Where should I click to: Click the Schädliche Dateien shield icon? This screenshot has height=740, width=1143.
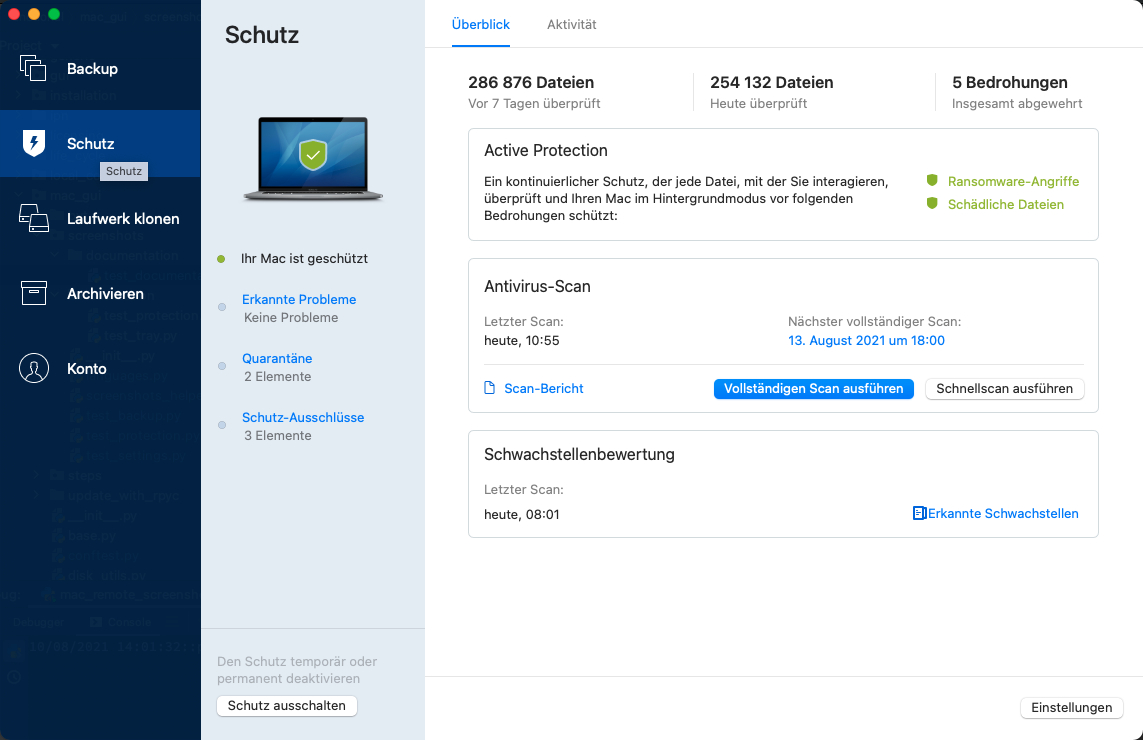pyautogui.click(x=932, y=203)
